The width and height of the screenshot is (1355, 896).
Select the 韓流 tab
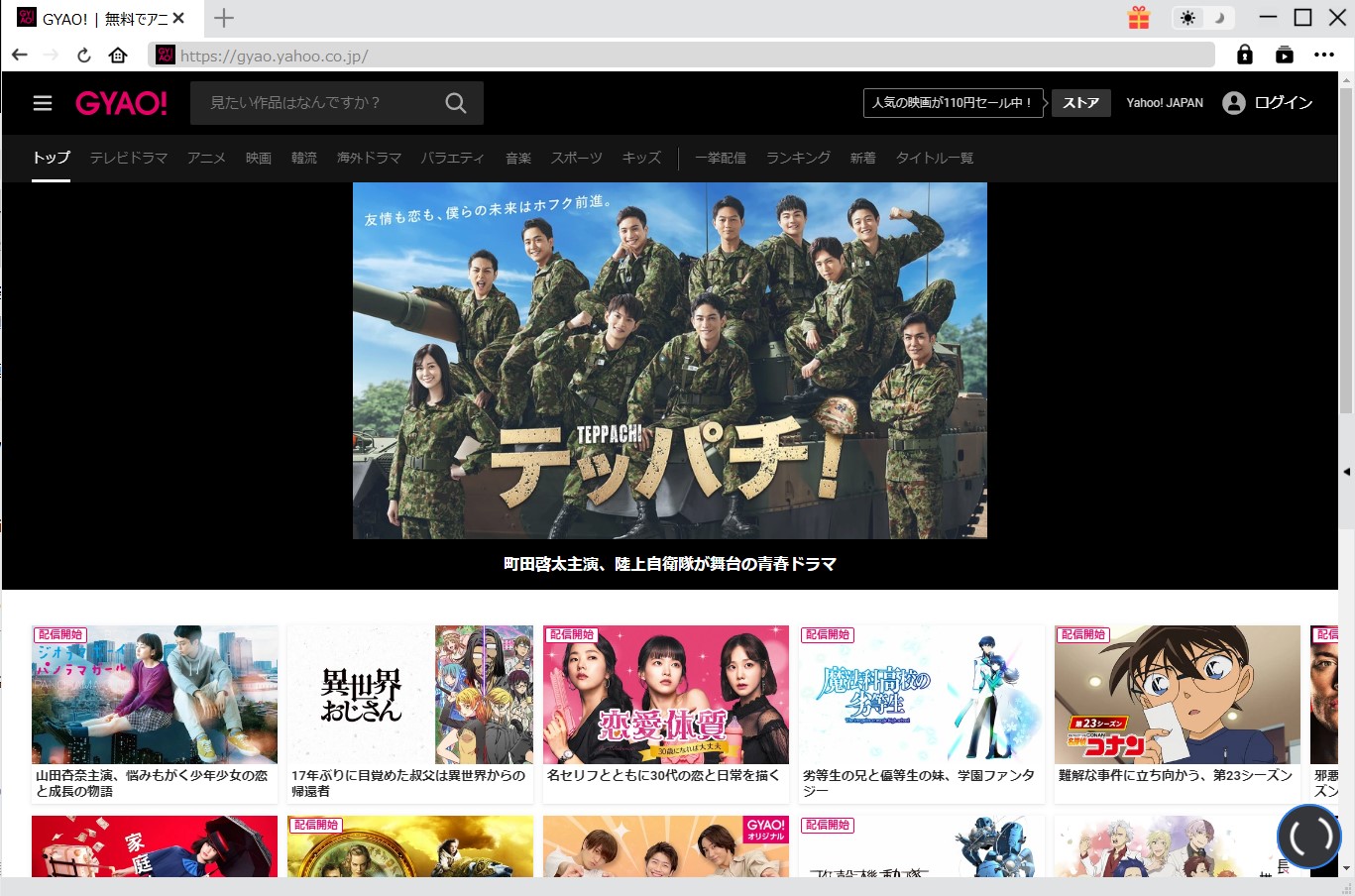[304, 158]
